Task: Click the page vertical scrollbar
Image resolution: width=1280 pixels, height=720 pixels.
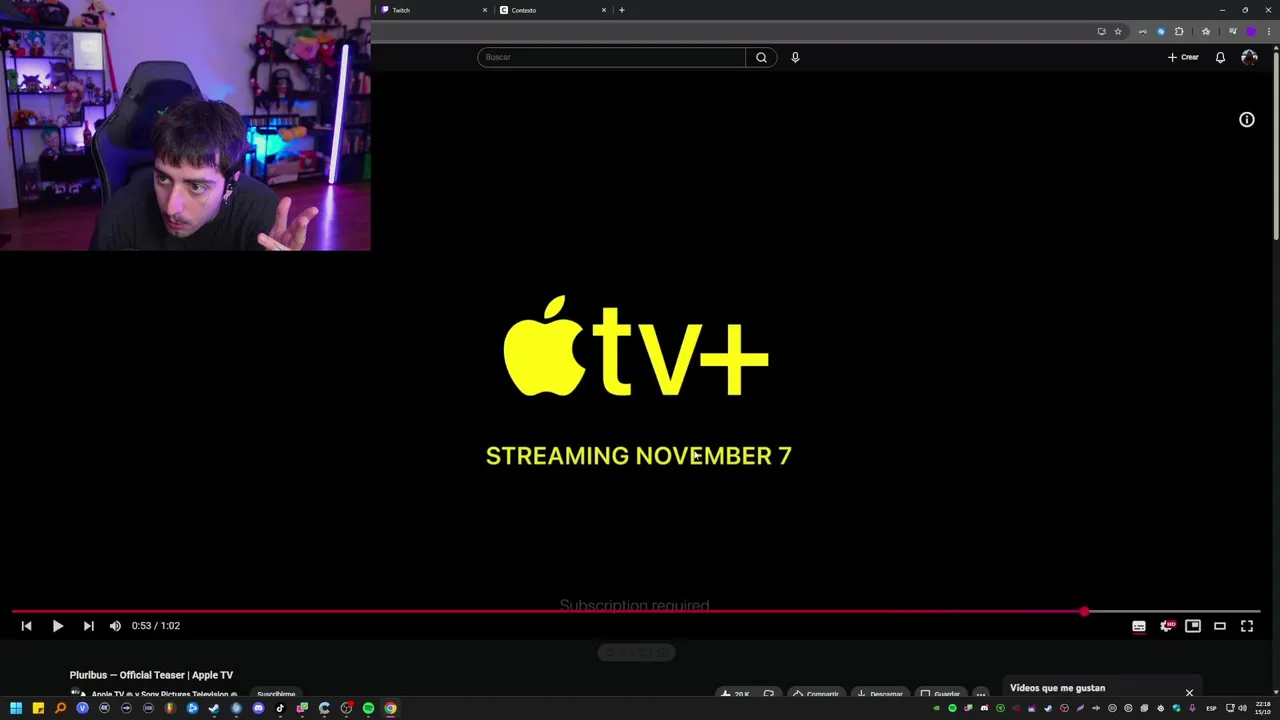Action: tap(1276, 145)
